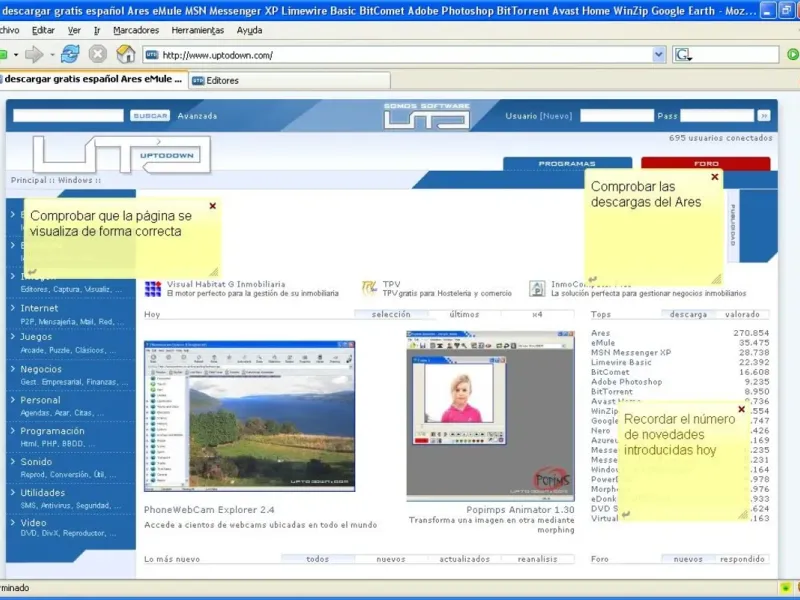Close the 'Comprobar que la página' sticky note

pyautogui.click(x=213, y=206)
